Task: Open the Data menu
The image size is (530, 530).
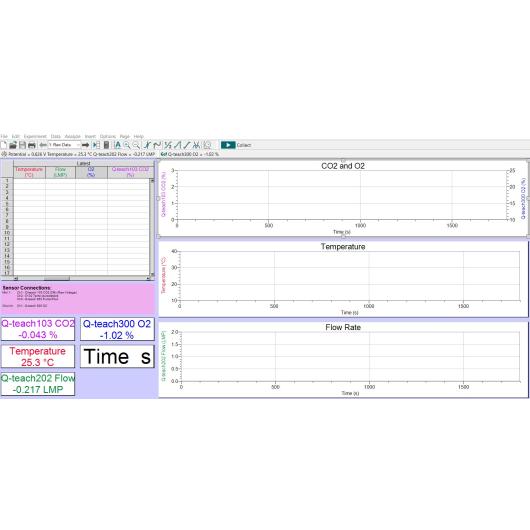Action: 55,136
